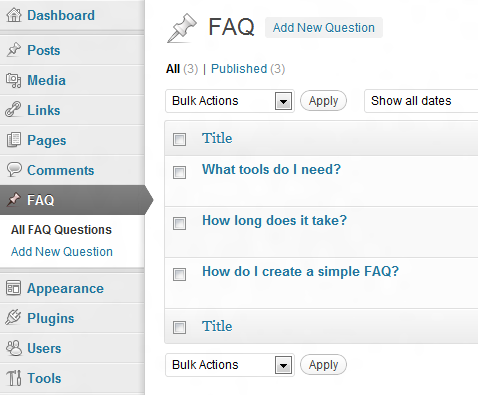
Task: Select 'Add New Question' in FAQ submenu
Action: point(62,252)
